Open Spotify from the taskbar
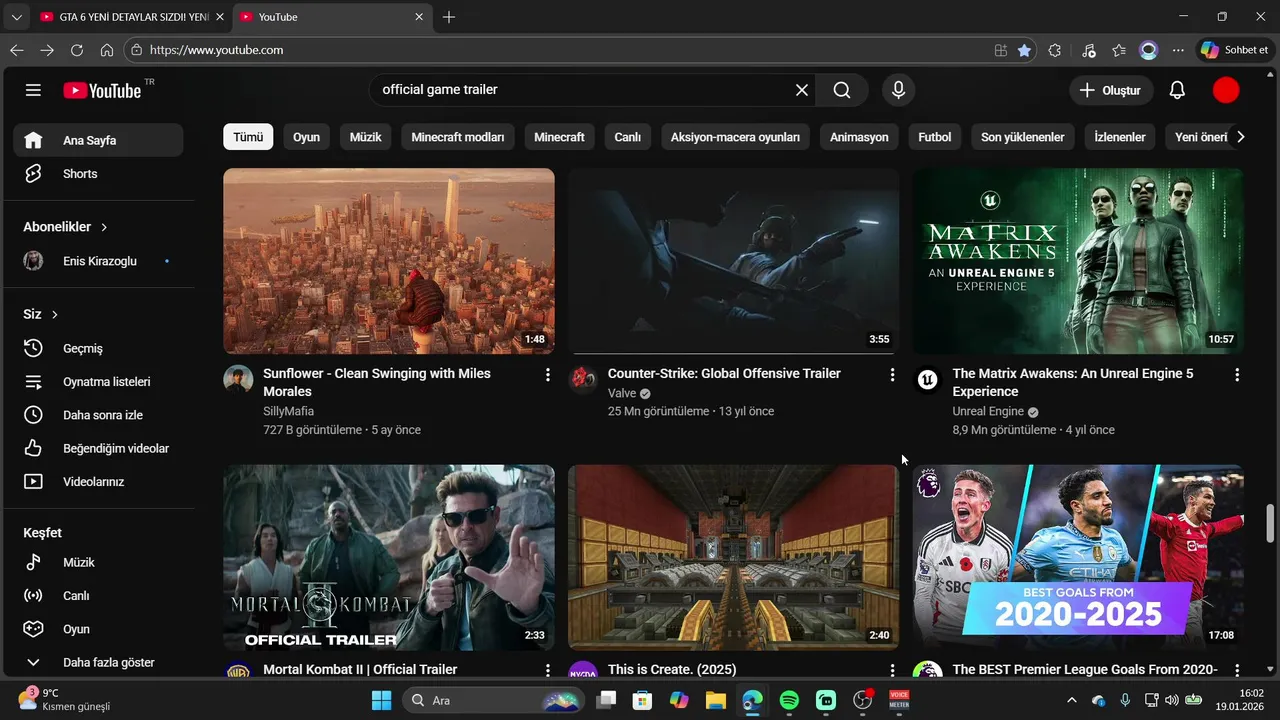Viewport: 1280px width, 720px height. click(789, 700)
